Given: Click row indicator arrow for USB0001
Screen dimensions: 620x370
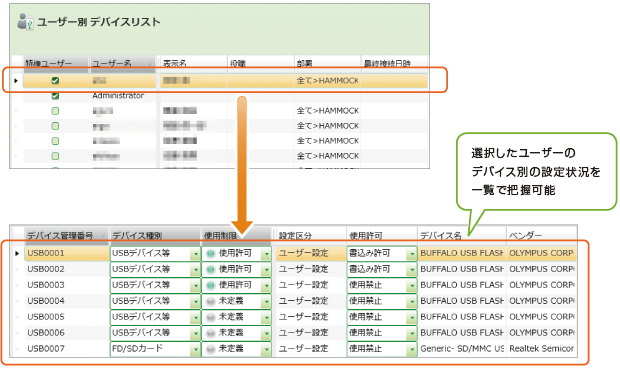Looking at the screenshot, I should (17, 253).
